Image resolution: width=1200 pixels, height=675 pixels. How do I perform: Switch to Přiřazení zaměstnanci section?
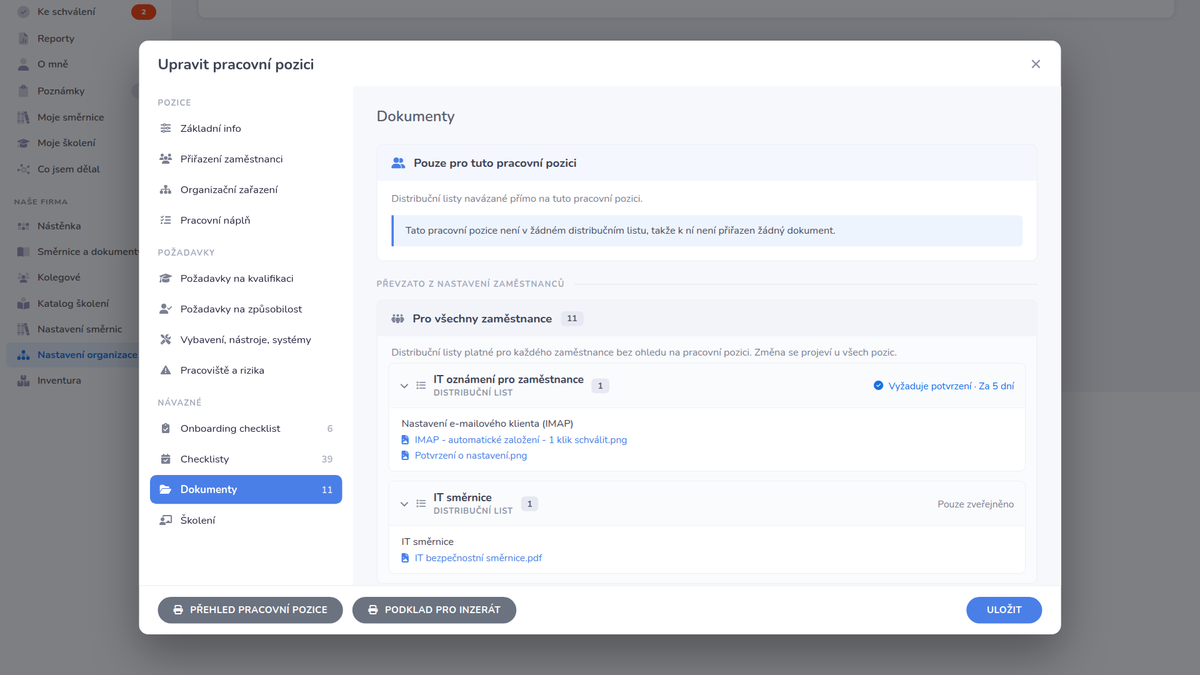coord(246,159)
